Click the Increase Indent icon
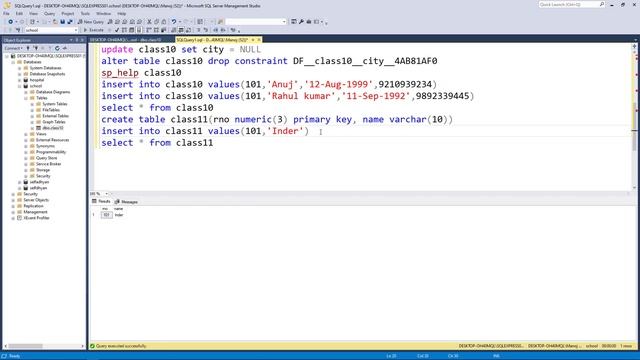 coord(223,30)
